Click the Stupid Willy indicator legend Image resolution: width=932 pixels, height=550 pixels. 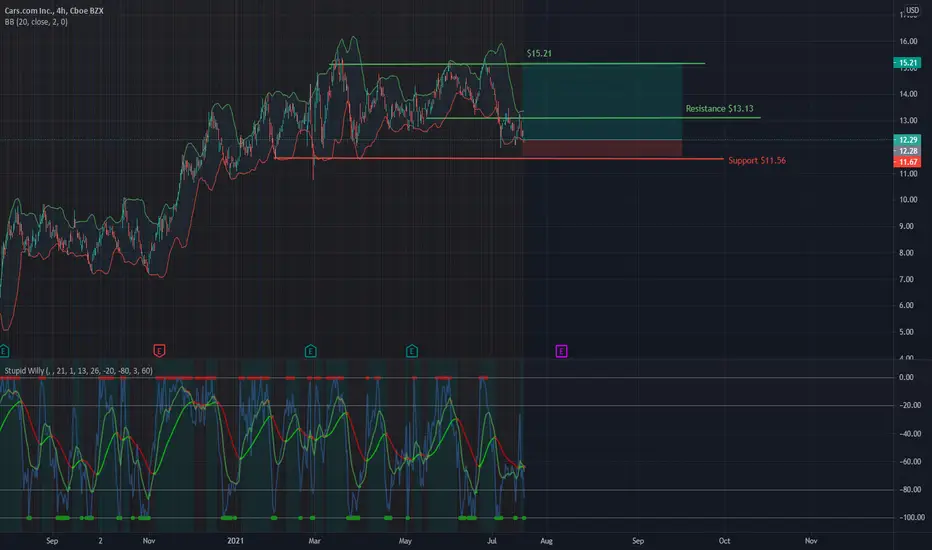78,370
